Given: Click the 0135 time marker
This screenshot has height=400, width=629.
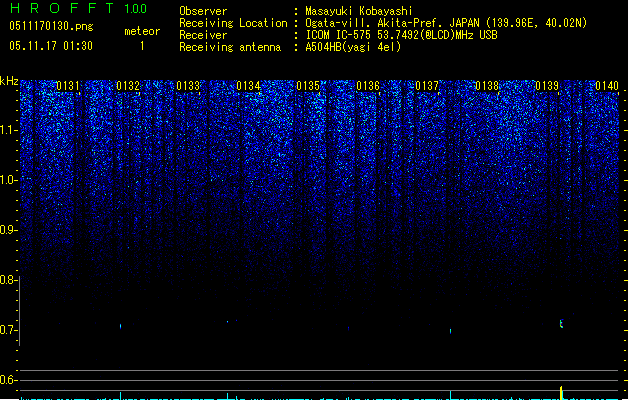Looking at the screenshot, I should pos(308,86).
